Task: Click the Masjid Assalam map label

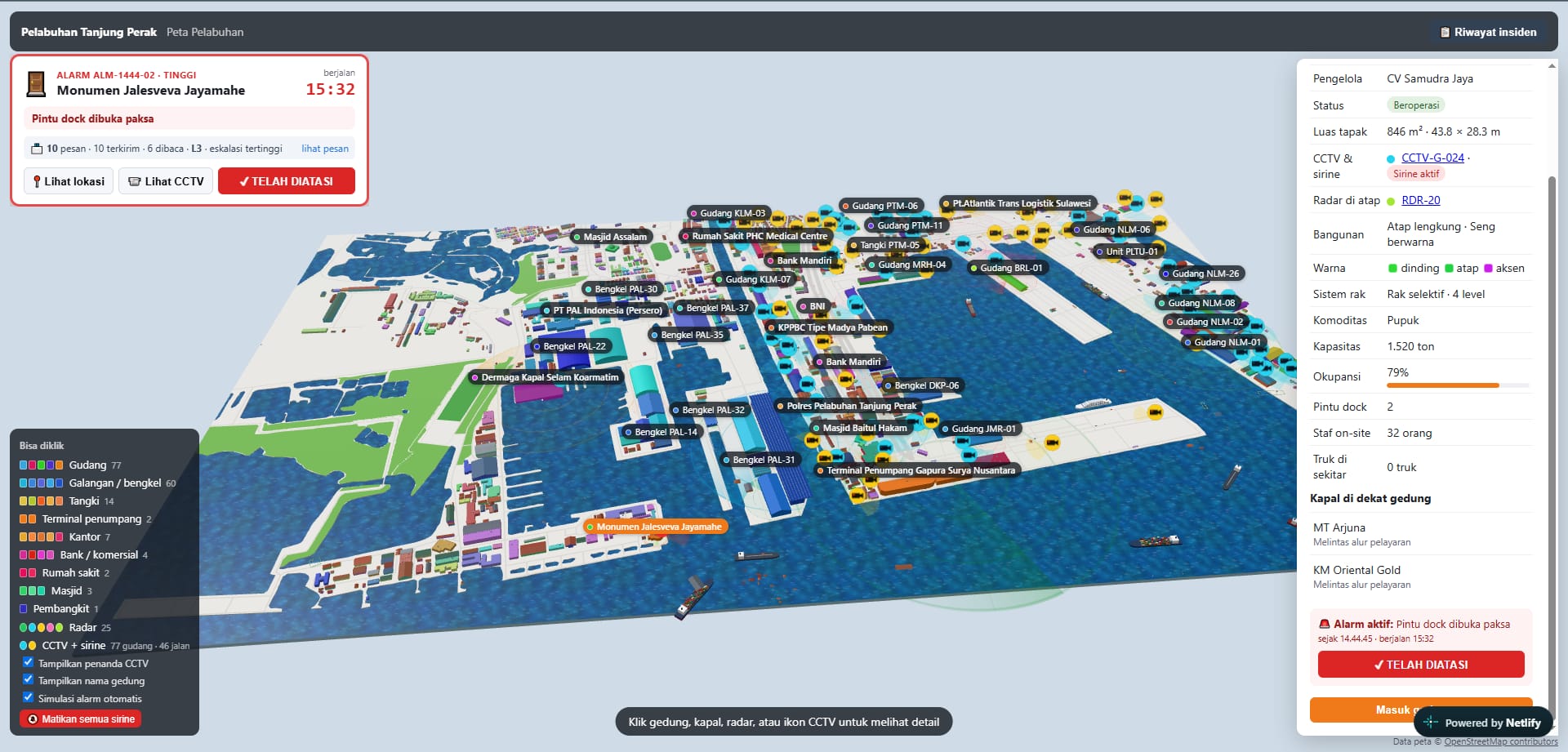Action: [x=610, y=237]
